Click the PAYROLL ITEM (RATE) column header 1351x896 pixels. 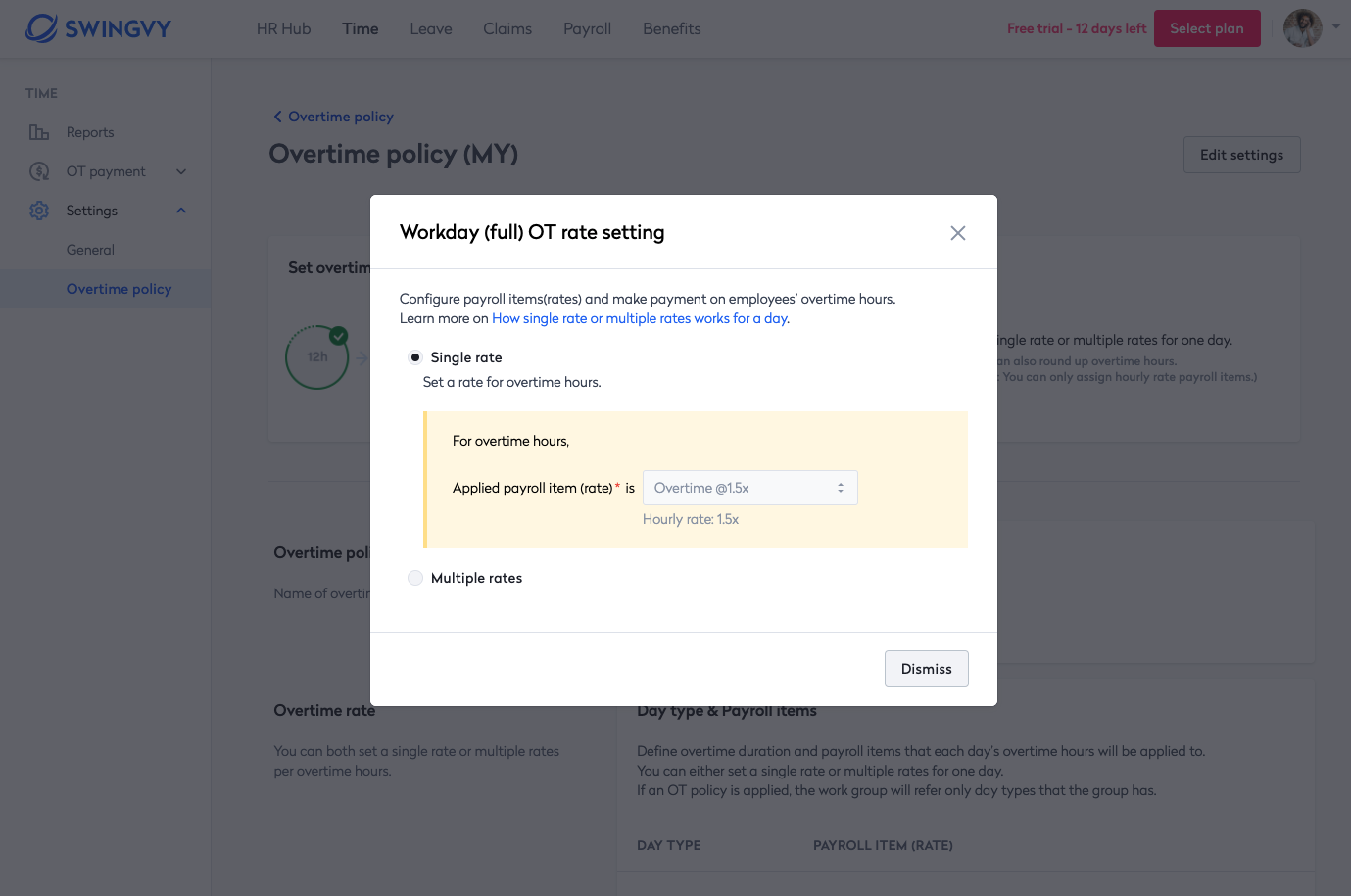coord(883,845)
